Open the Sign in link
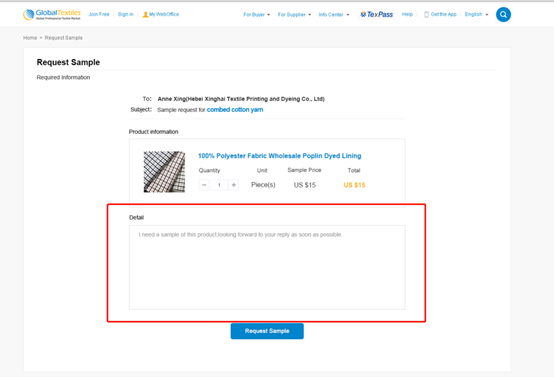This screenshot has width=554, height=378. click(125, 14)
